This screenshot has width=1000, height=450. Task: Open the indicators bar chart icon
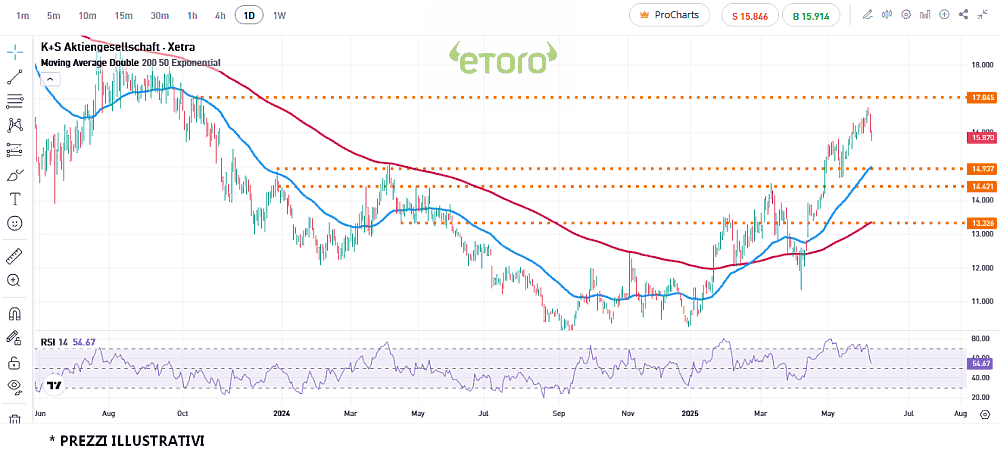pyautogui.click(x=925, y=15)
